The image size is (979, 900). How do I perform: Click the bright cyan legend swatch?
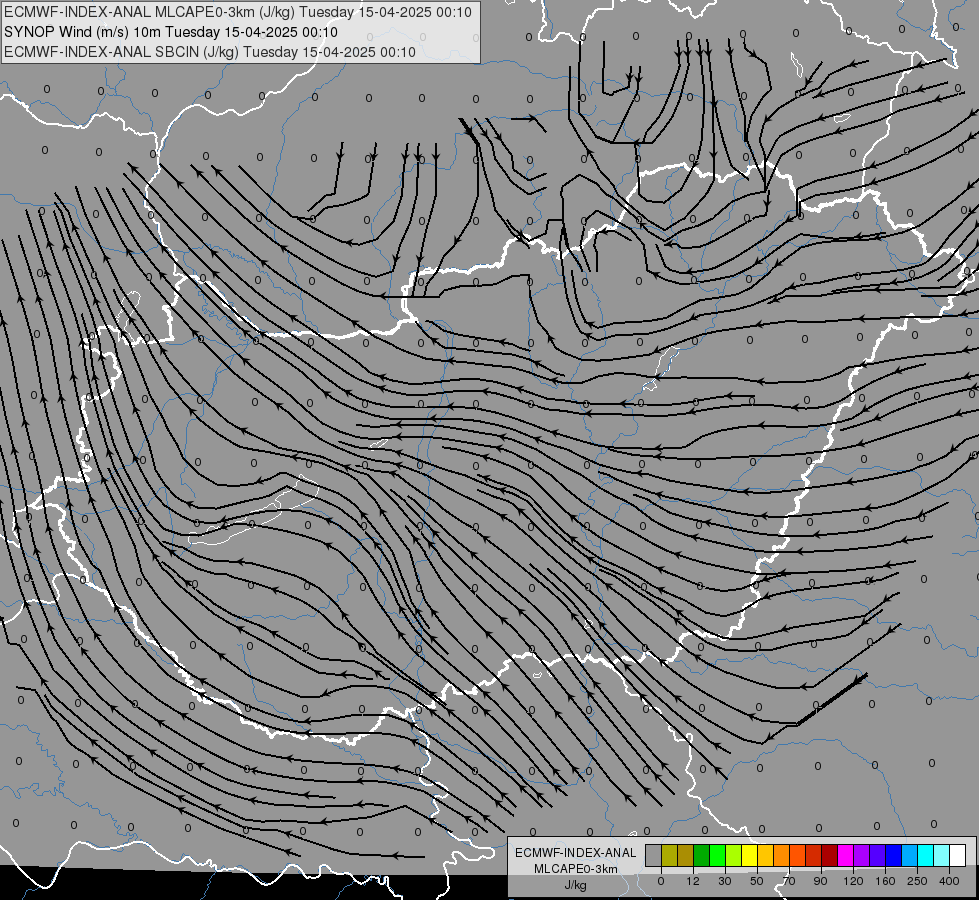925,856
